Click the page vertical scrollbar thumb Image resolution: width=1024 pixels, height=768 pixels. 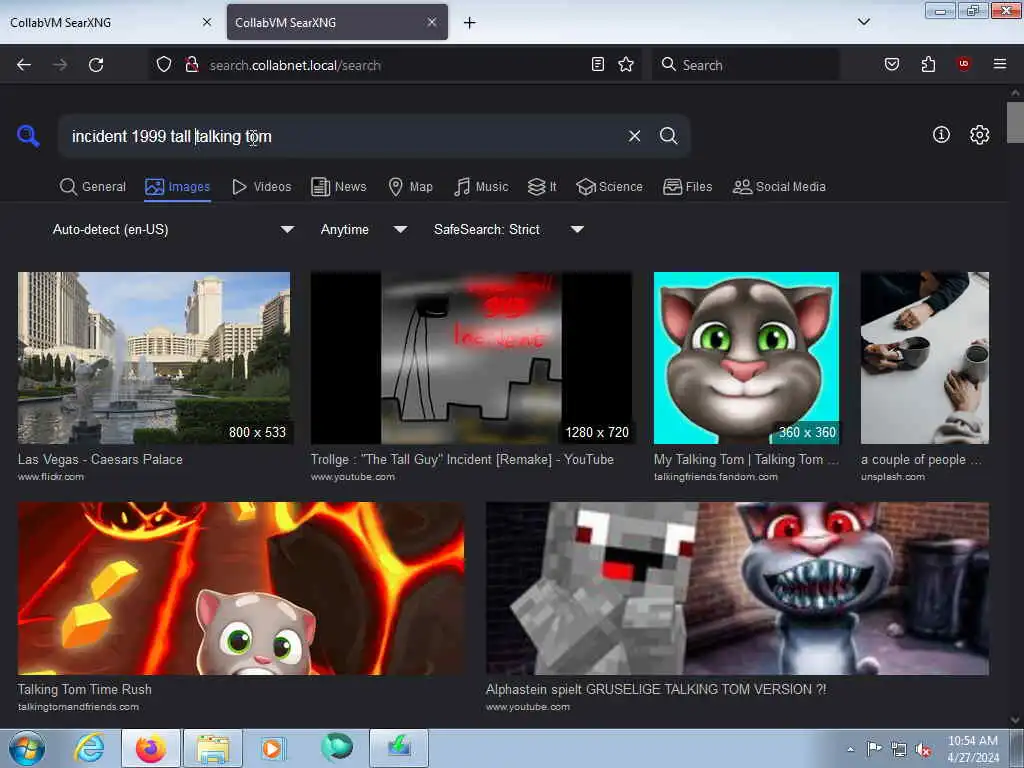pyautogui.click(x=1015, y=122)
